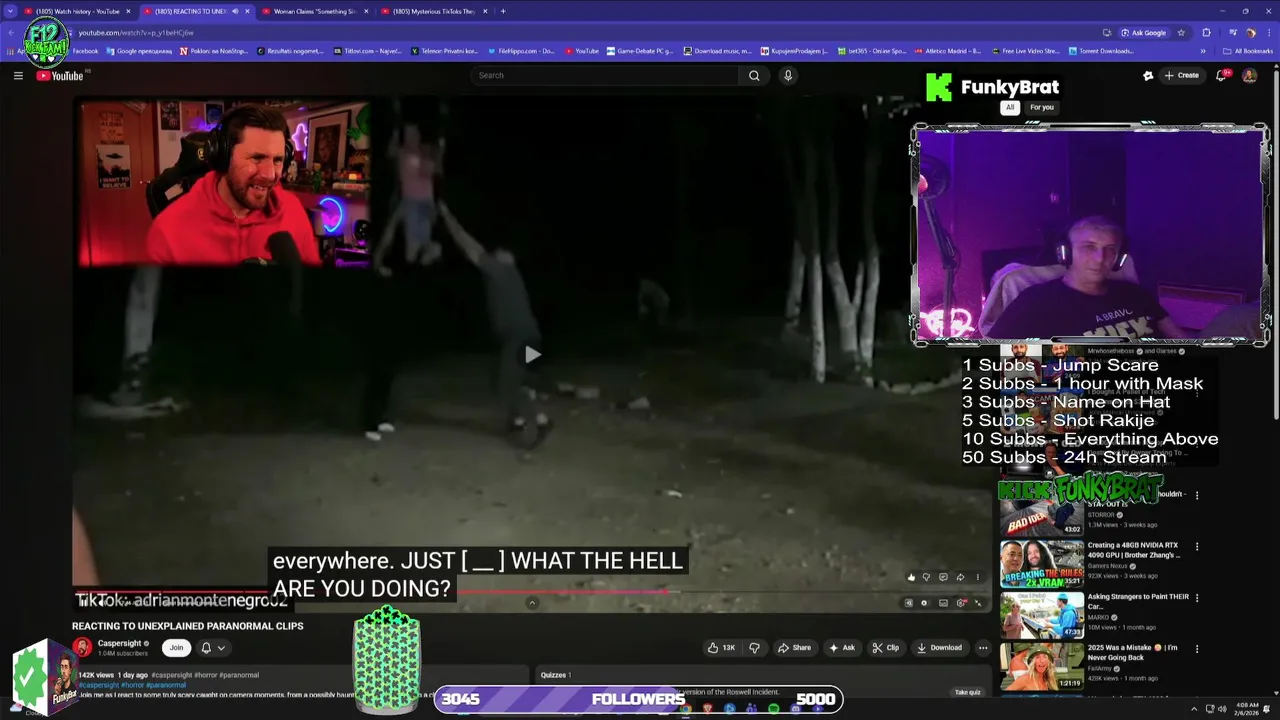Dislike the video below the player
Screen dimensions: 1280x720
click(754, 647)
